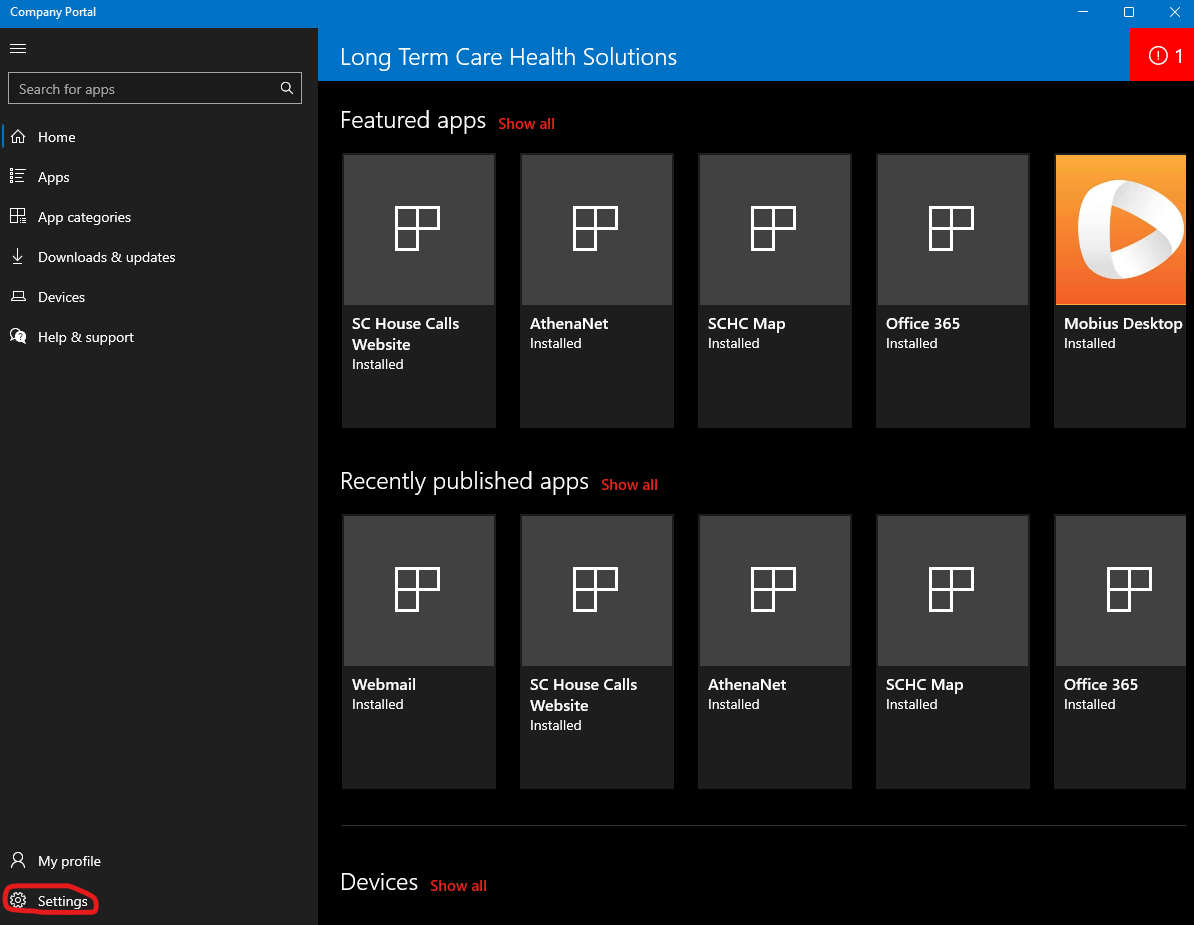Click the Settings gear icon

[18, 901]
